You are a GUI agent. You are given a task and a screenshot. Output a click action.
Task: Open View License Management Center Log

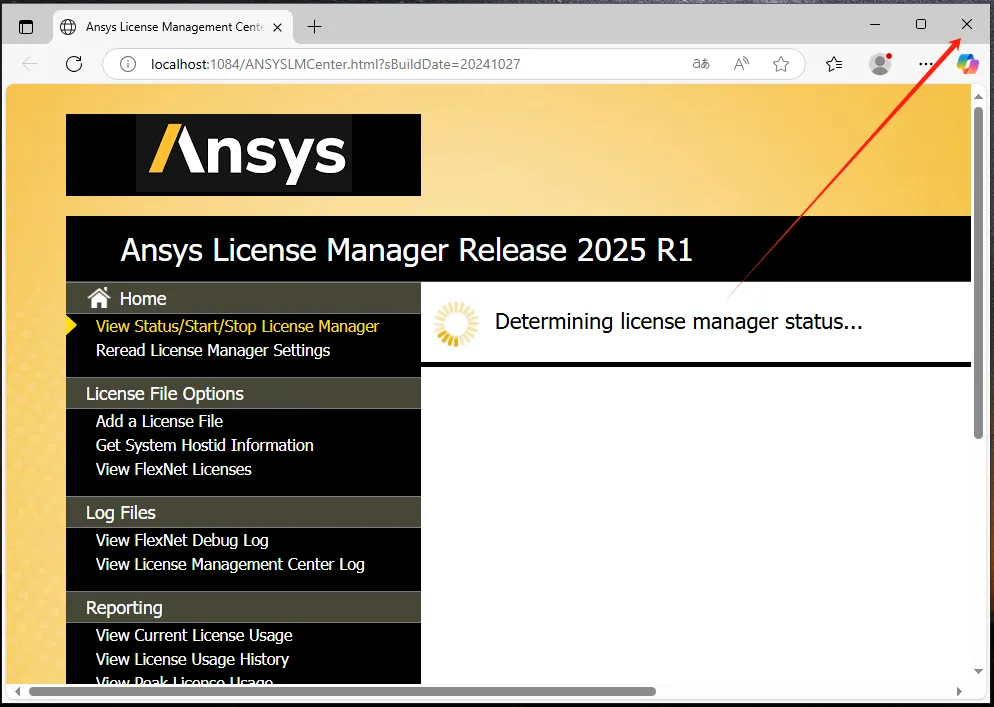click(230, 564)
